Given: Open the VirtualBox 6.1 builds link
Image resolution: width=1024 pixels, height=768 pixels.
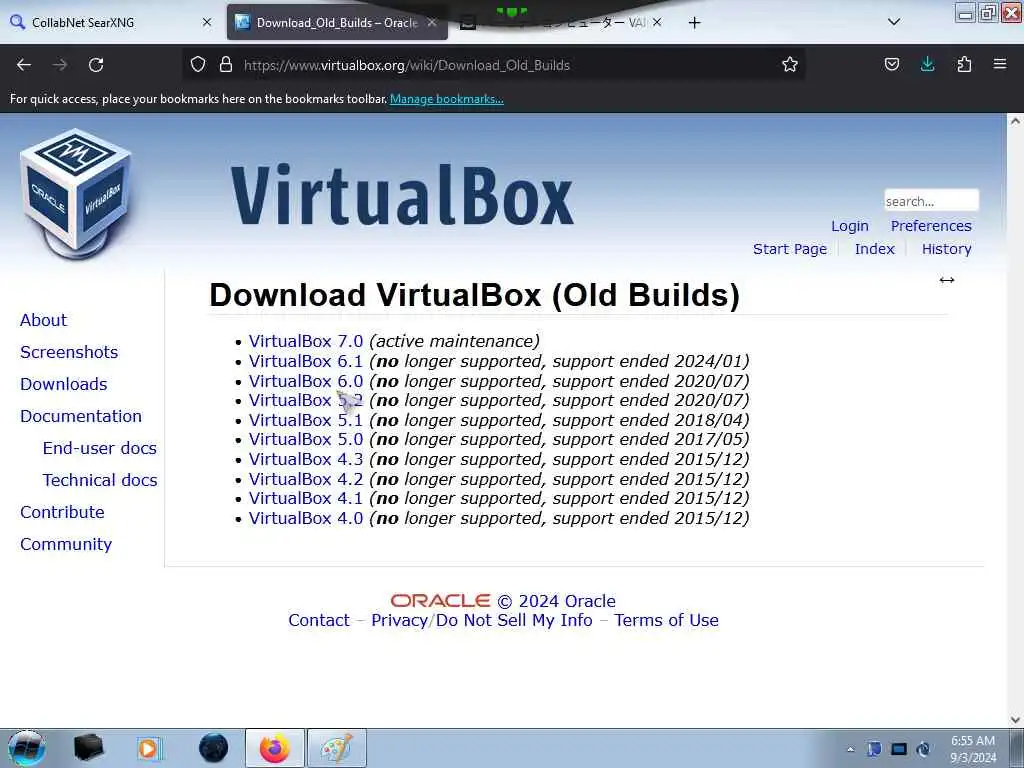Looking at the screenshot, I should 306,361.
